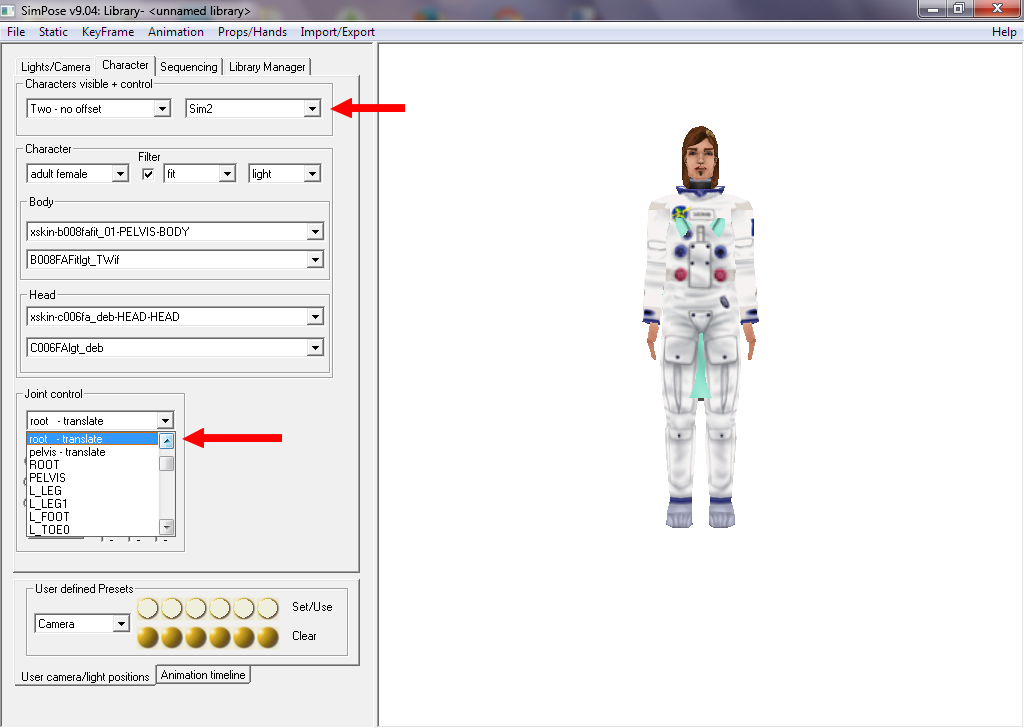Screen dimensions: 1024x728
Task: Expand the Sim2 character control dropdown
Action: [x=312, y=109]
